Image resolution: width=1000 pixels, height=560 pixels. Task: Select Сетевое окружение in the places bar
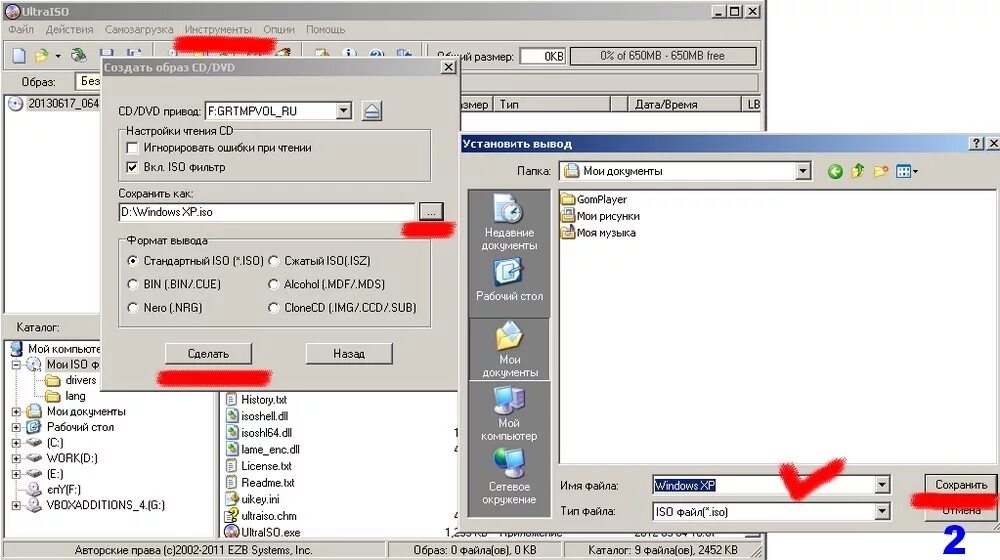pos(509,476)
